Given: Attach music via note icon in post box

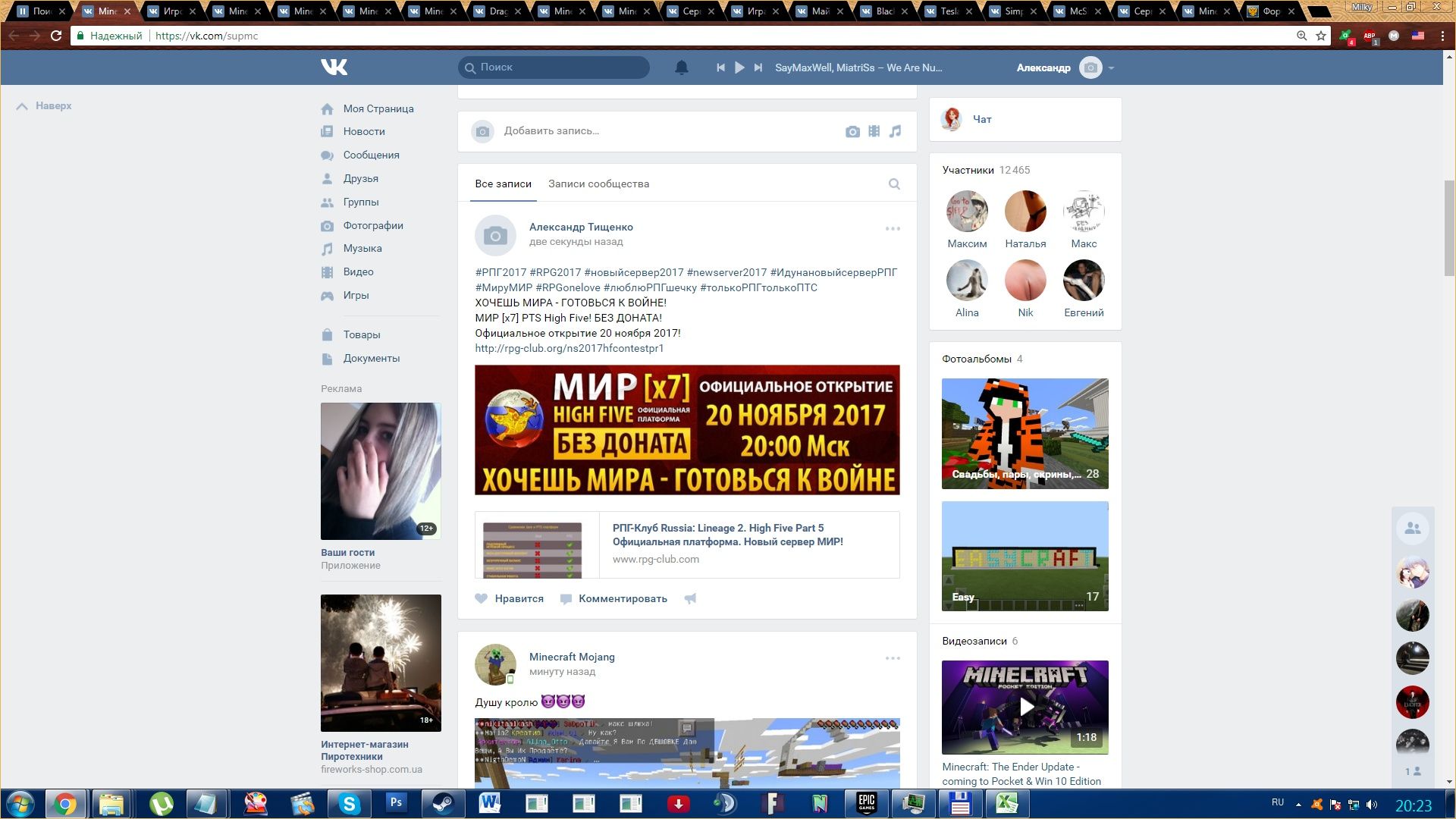Looking at the screenshot, I should [896, 131].
